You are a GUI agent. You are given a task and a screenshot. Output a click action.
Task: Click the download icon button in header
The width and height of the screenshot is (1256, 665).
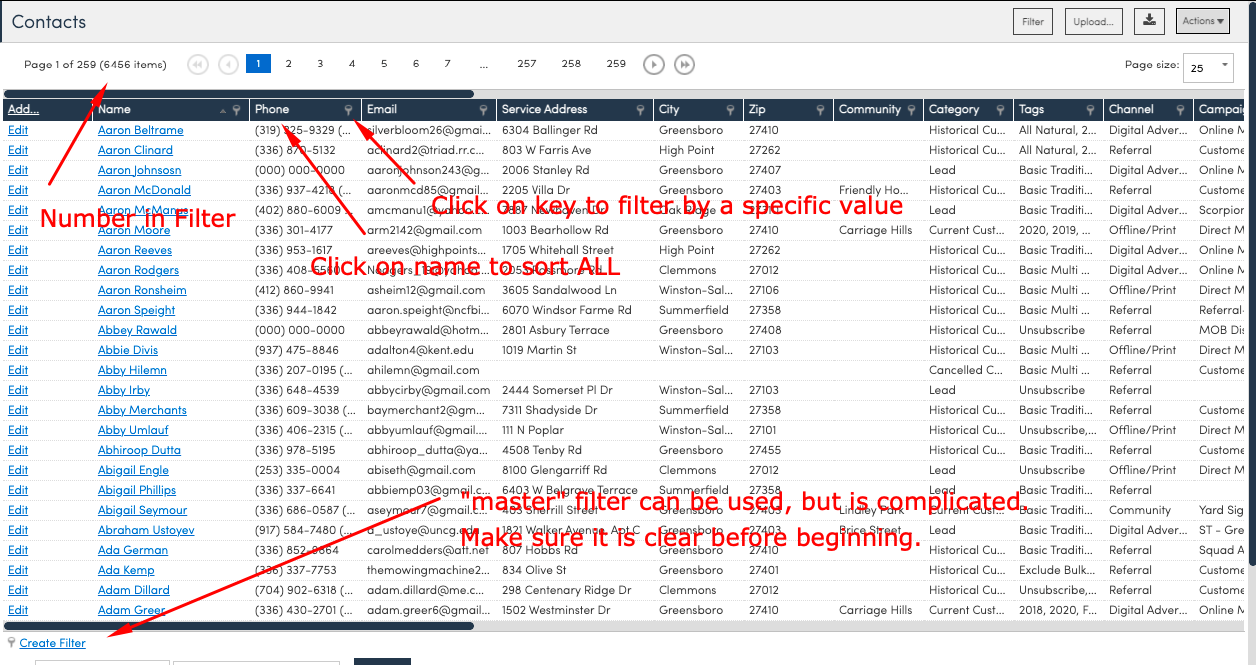pyautogui.click(x=1150, y=21)
